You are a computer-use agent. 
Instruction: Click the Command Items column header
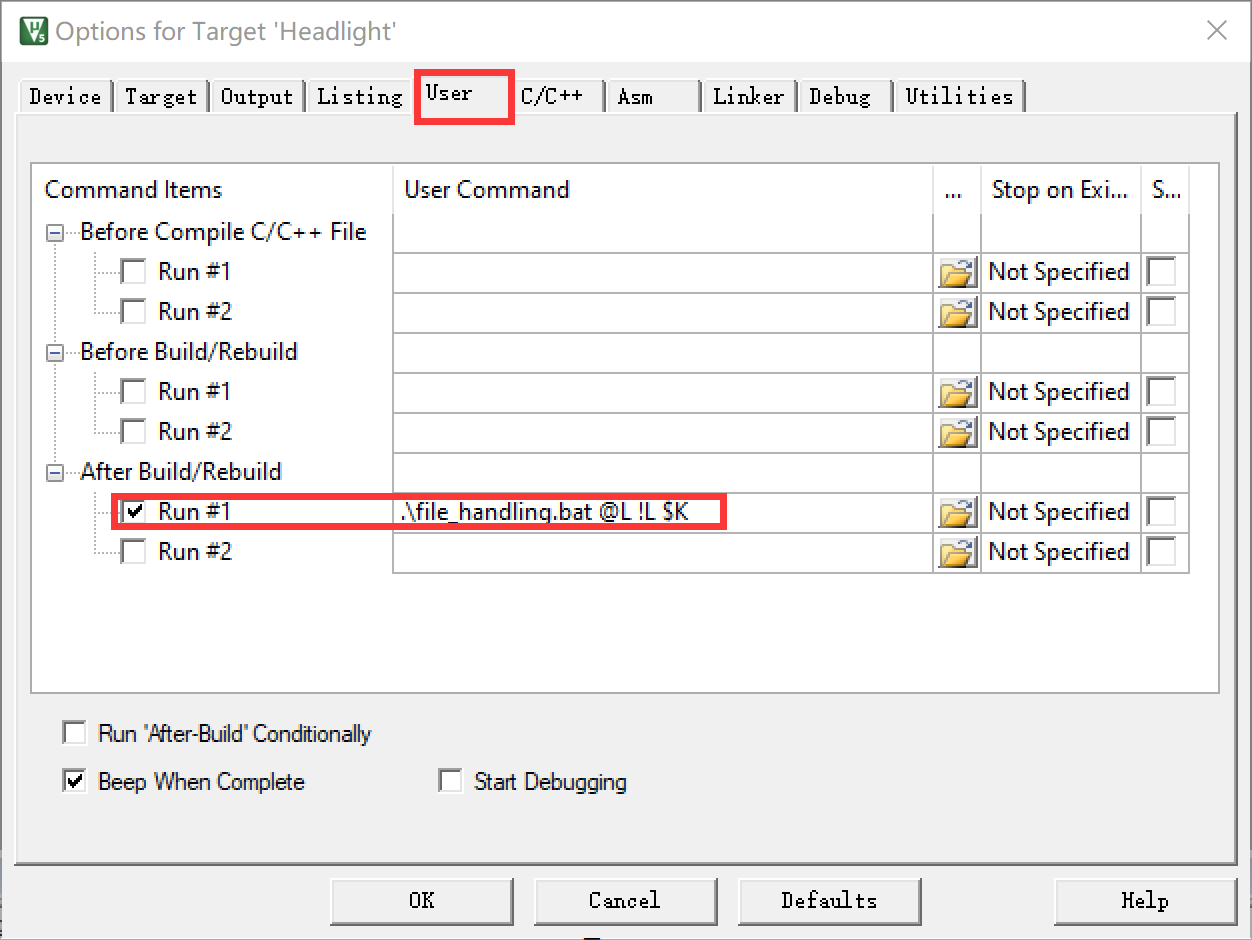point(213,190)
